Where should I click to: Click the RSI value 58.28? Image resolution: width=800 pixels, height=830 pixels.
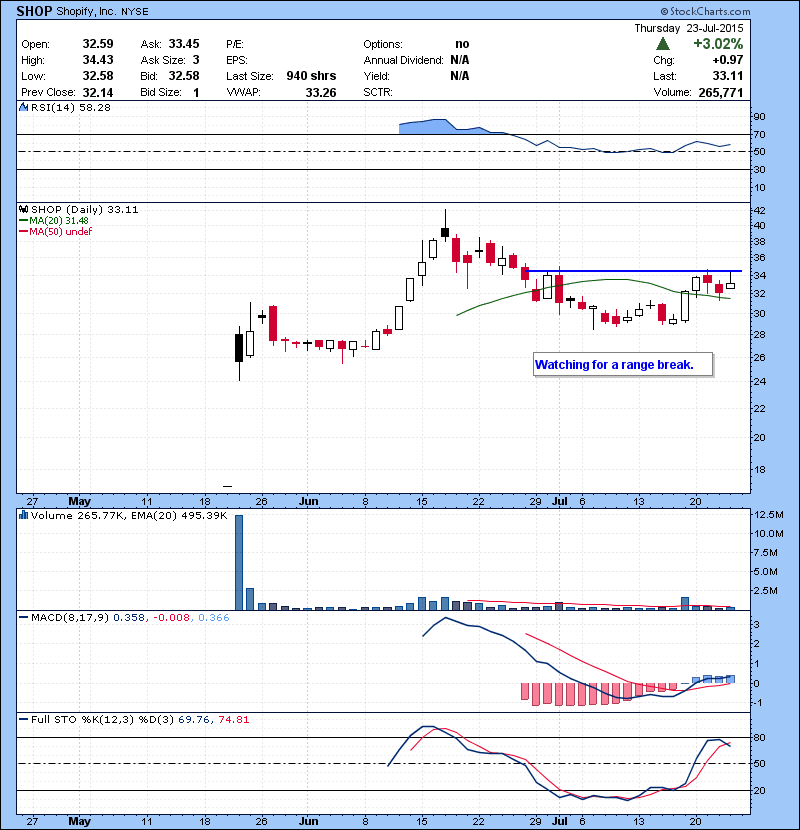[x=95, y=107]
